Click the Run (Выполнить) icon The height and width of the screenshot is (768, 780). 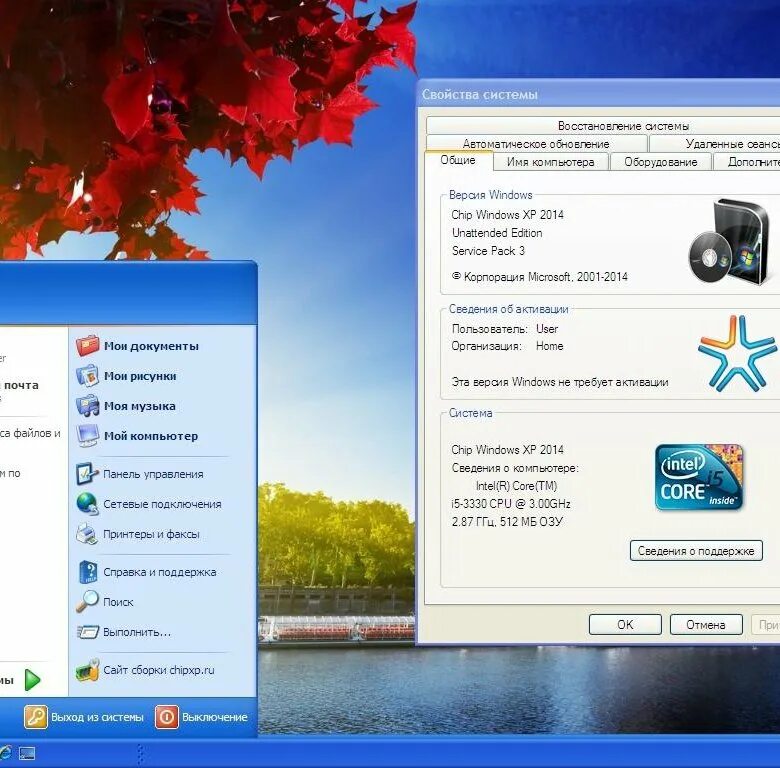tap(88, 632)
